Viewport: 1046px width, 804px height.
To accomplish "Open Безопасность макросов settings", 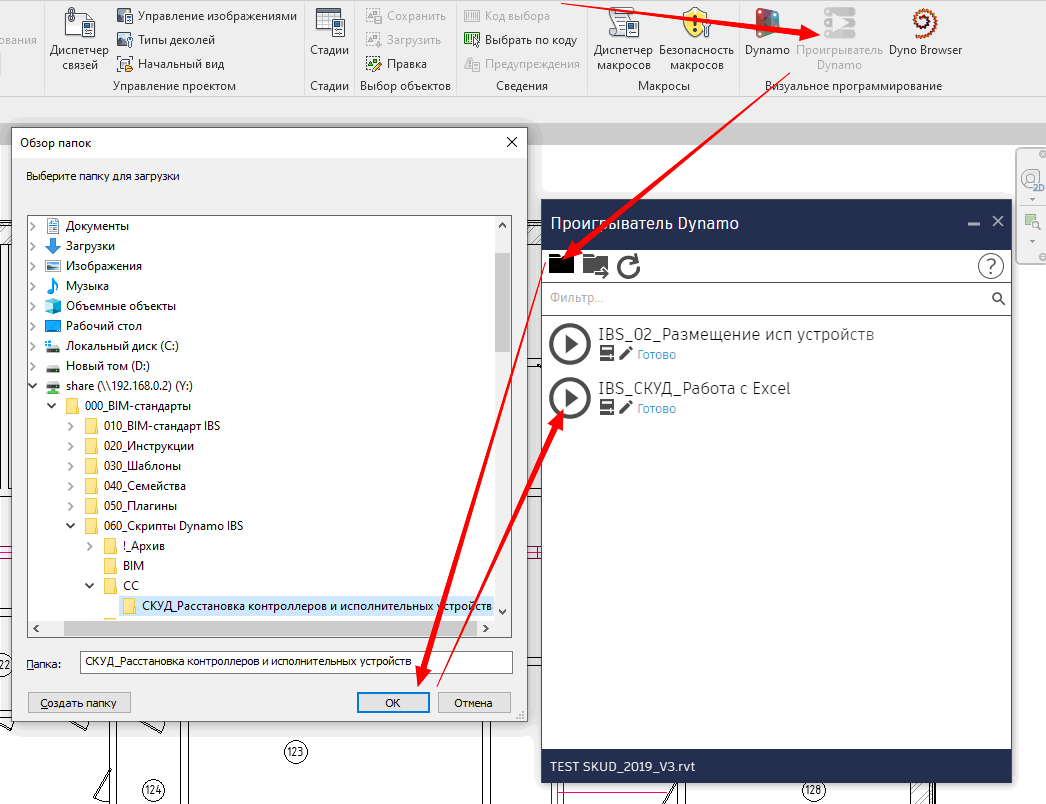I will click(x=696, y=39).
